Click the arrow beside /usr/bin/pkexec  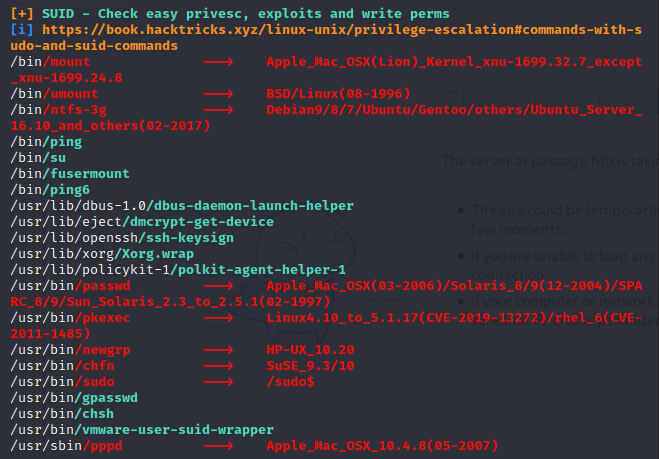pos(219,318)
